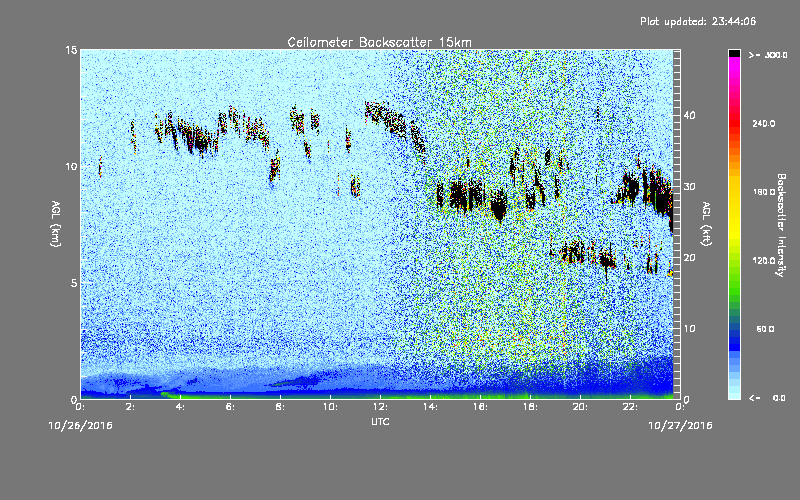The image size is (800, 500).
Task: Click the 5 km tick label on left axis
Action: point(74,283)
